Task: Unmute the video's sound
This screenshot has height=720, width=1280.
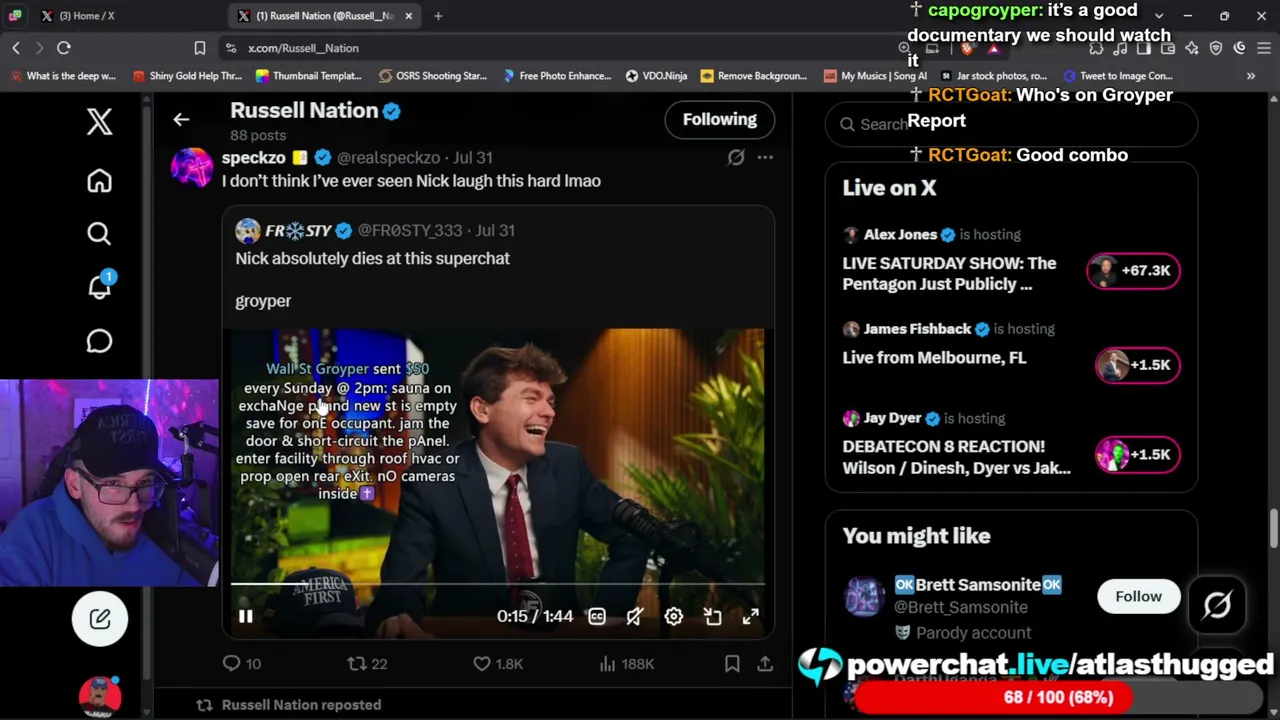Action: (x=635, y=617)
